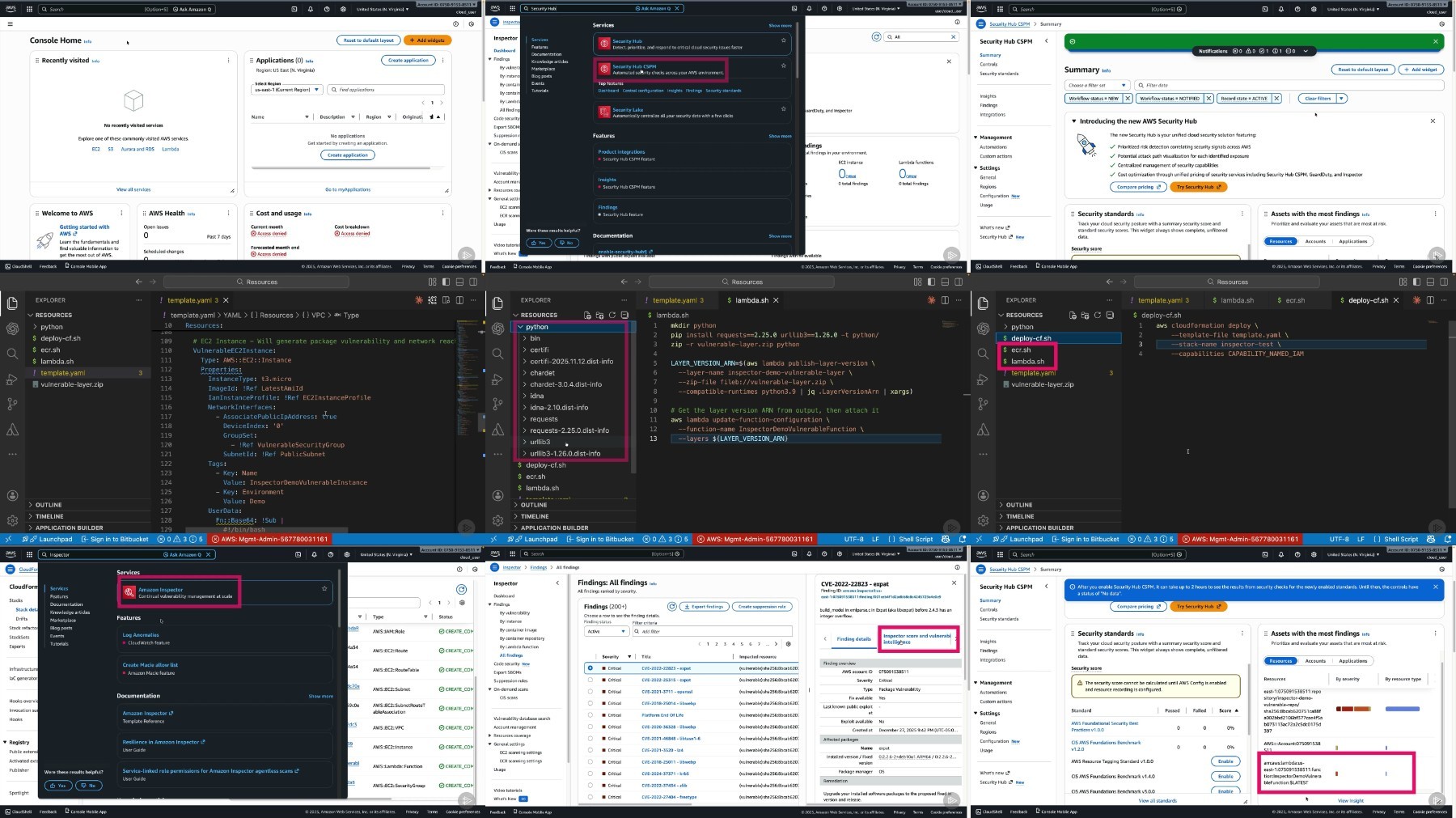Click notifications bell in Console Home header
The width and height of the screenshot is (1456, 818).
[x=311, y=9]
